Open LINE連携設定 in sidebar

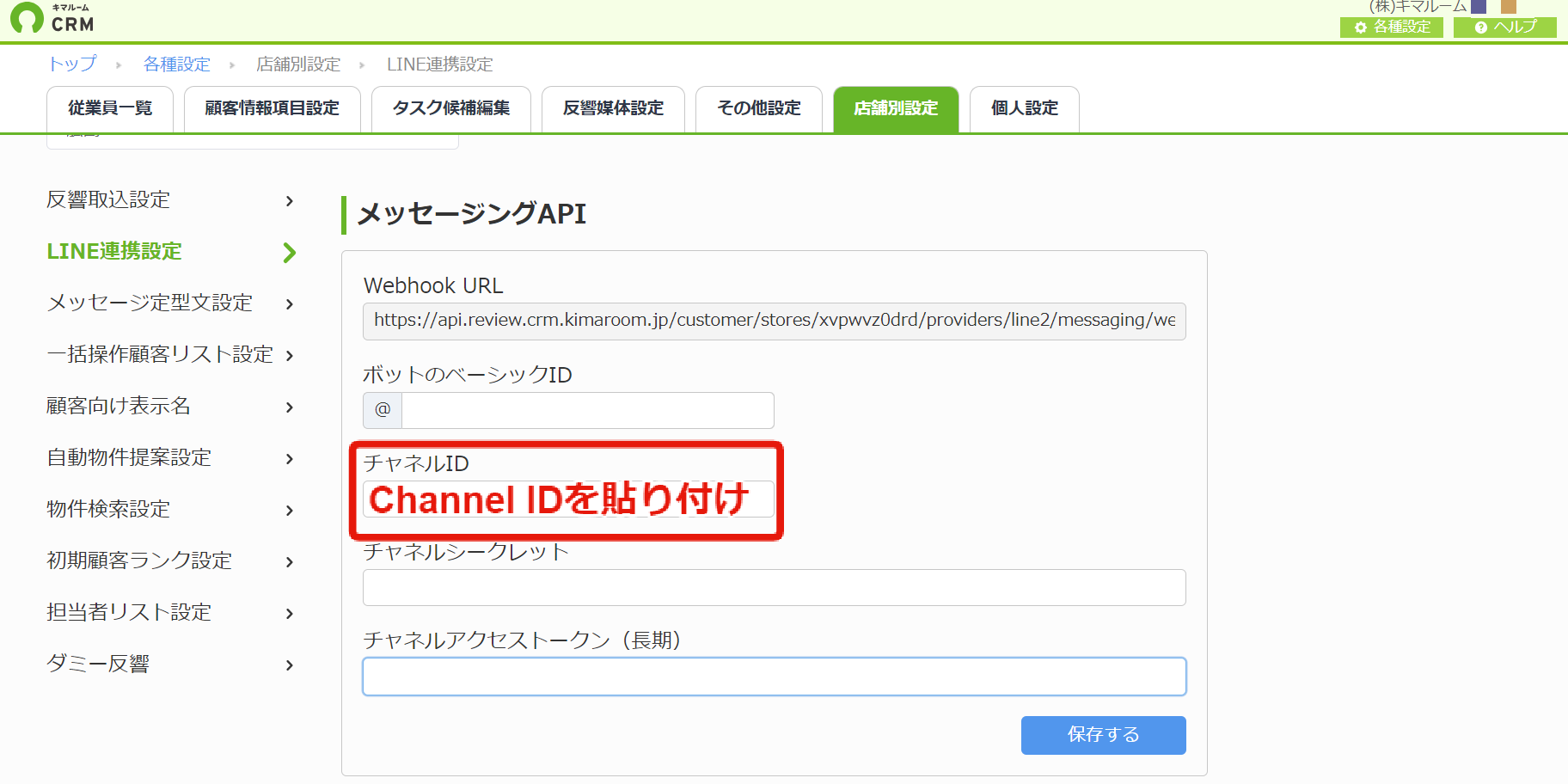114,251
